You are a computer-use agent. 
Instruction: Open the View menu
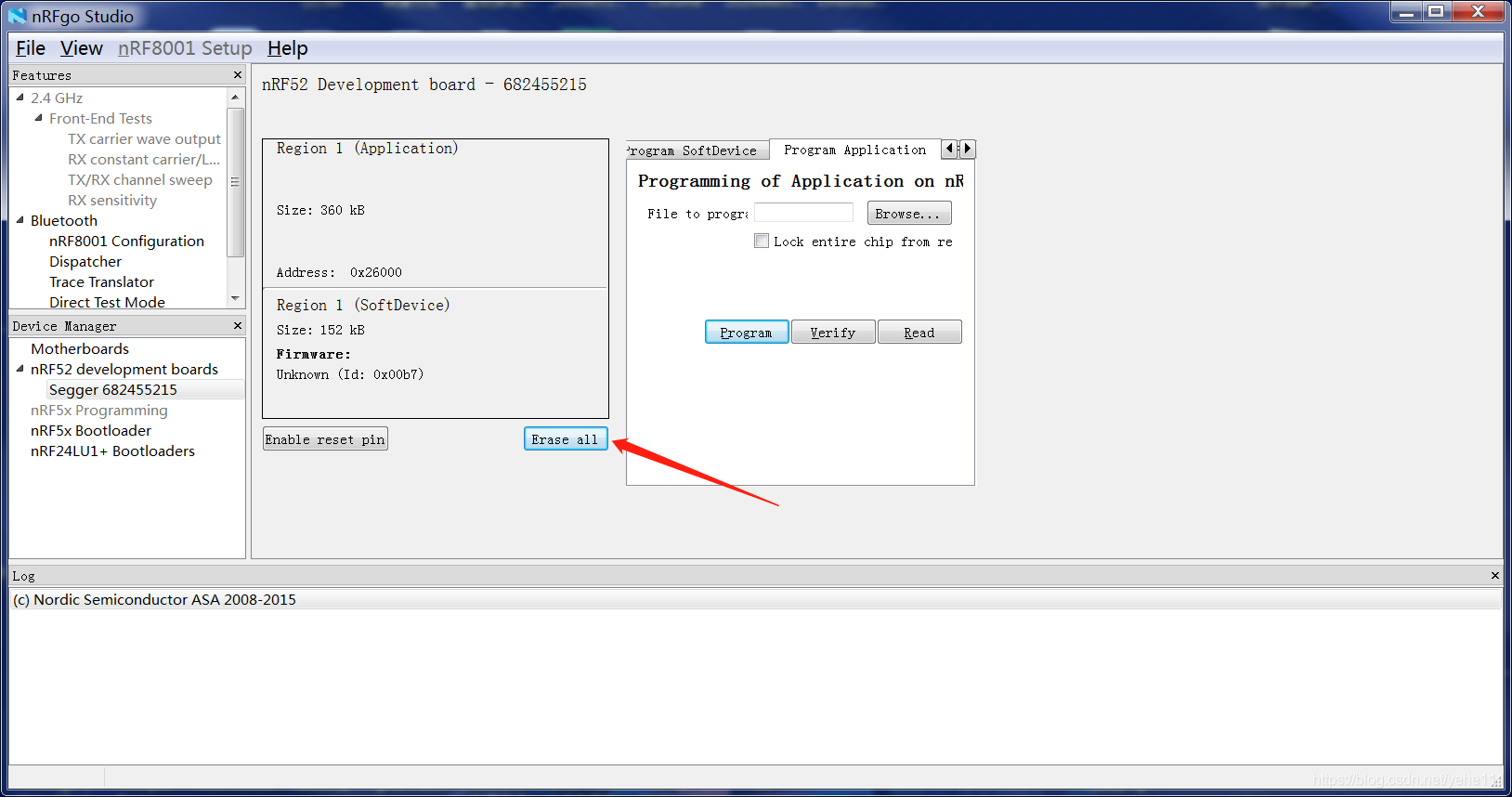[82, 48]
